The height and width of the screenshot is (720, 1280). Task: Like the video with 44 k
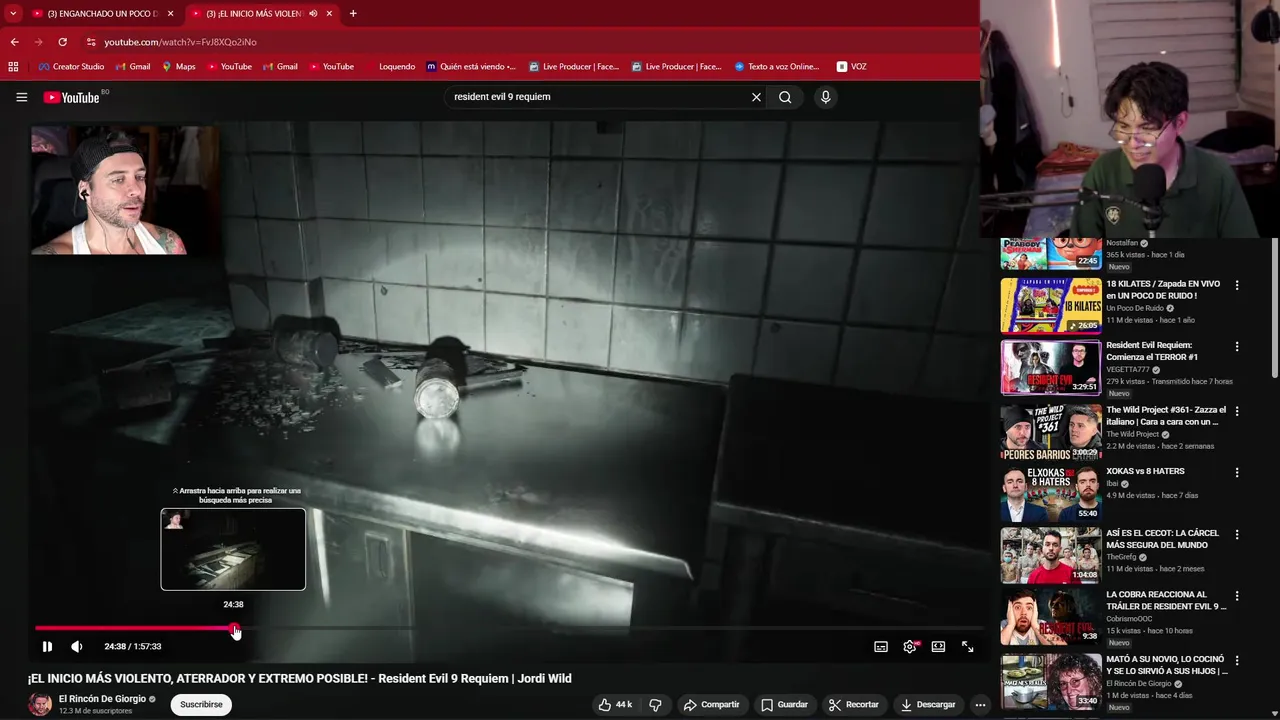tap(615, 704)
